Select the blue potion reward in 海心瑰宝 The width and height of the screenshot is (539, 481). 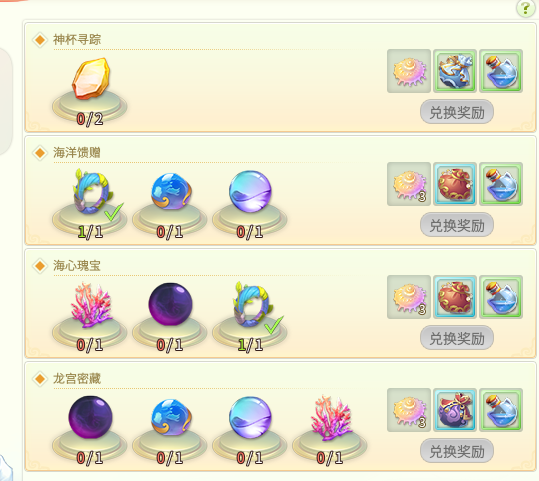click(x=501, y=297)
